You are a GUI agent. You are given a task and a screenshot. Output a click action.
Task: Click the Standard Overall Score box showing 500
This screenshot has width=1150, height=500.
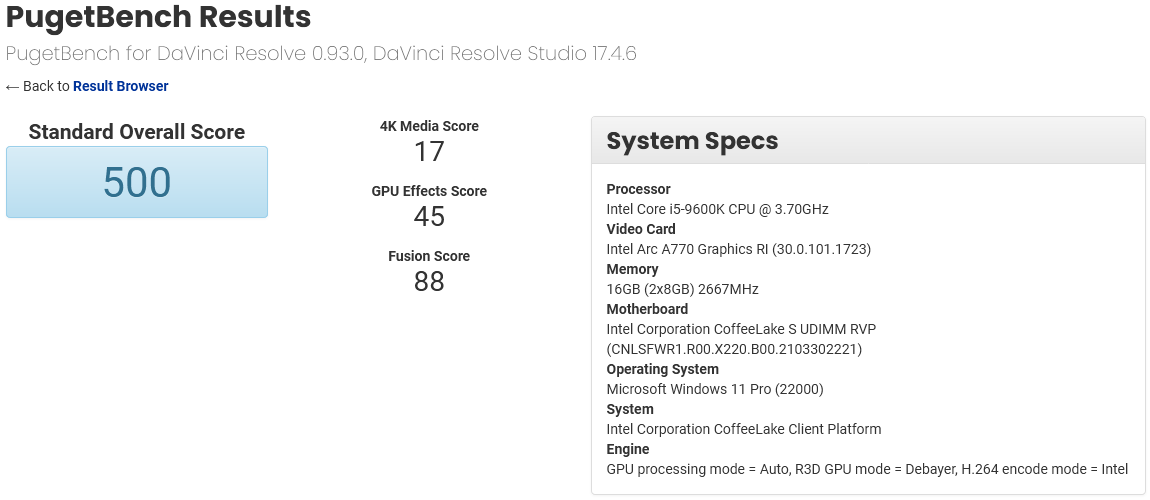(137, 182)
